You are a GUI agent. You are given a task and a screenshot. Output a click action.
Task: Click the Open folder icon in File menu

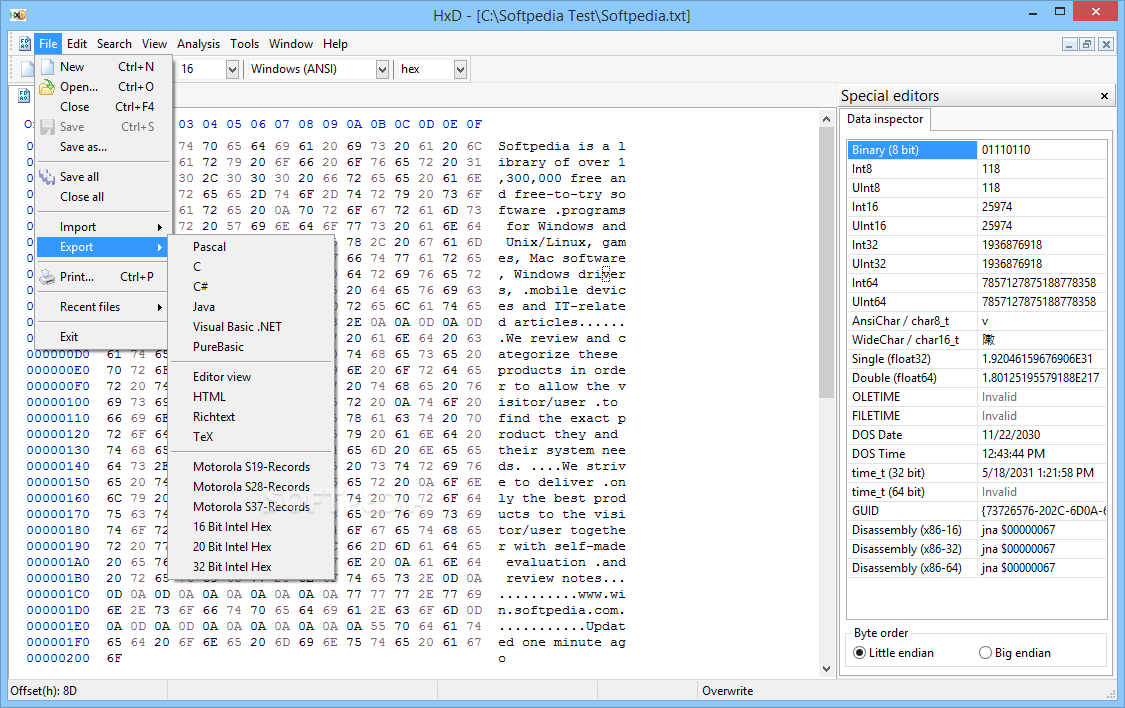point(47,87)
